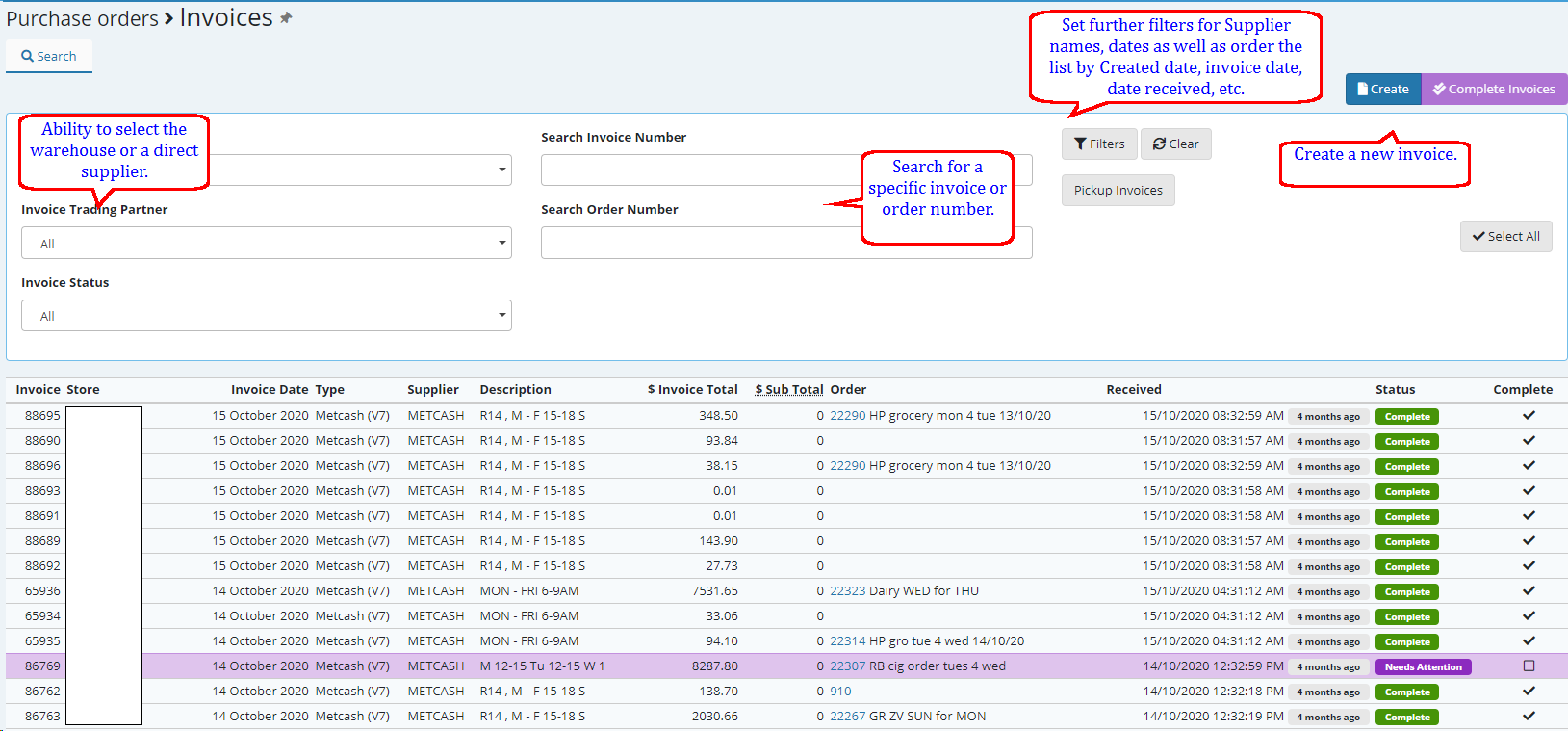Viewport: 1568px width, 731px height.
Task: Open order link 22267 GR ZV SUN for MON
Action: coord(848,716)
